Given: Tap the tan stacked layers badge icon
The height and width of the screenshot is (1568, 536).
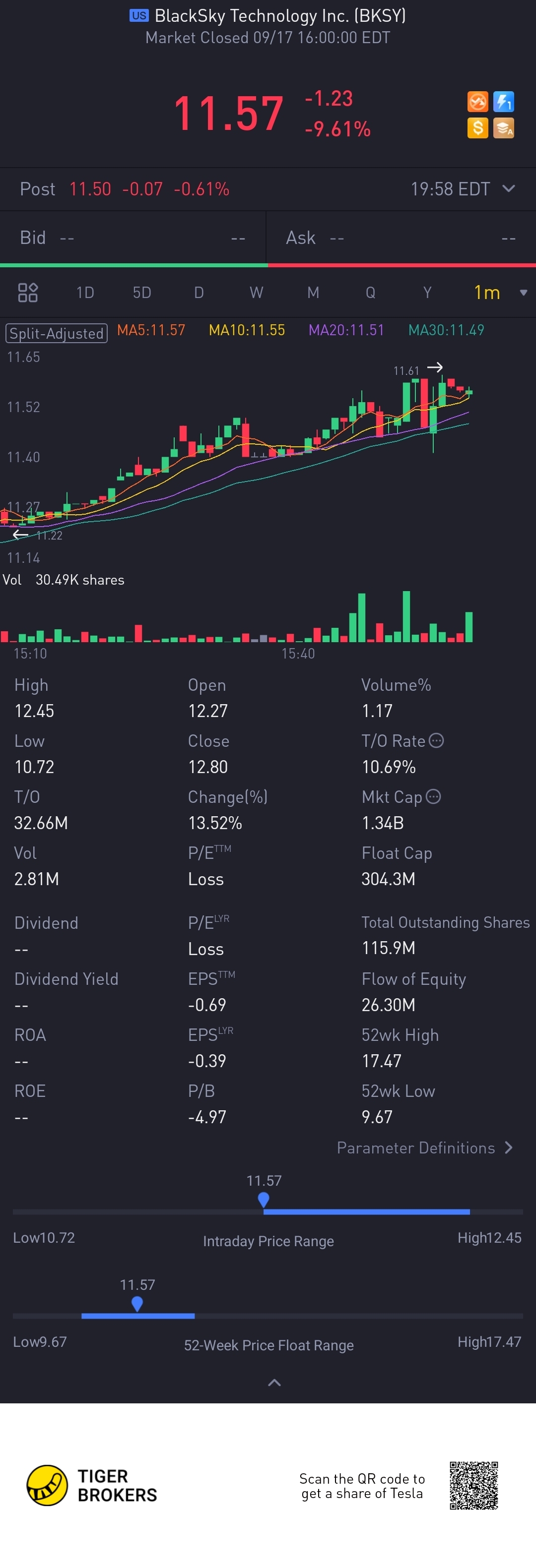Looking at the screenshot, I should [504, 128].
